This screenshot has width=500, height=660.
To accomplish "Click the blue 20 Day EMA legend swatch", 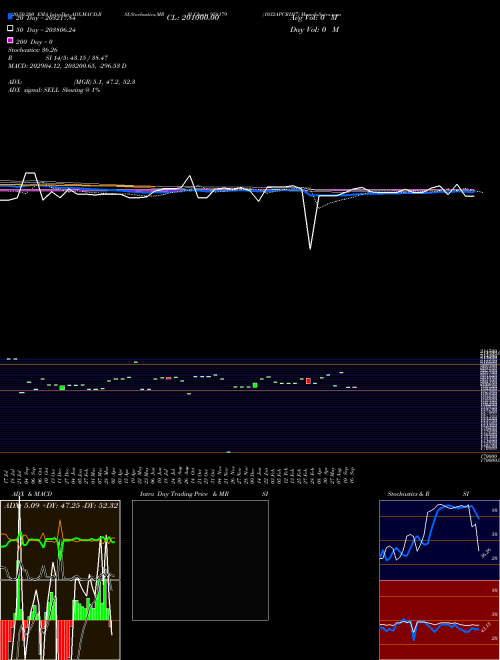I will pos(10,16).
